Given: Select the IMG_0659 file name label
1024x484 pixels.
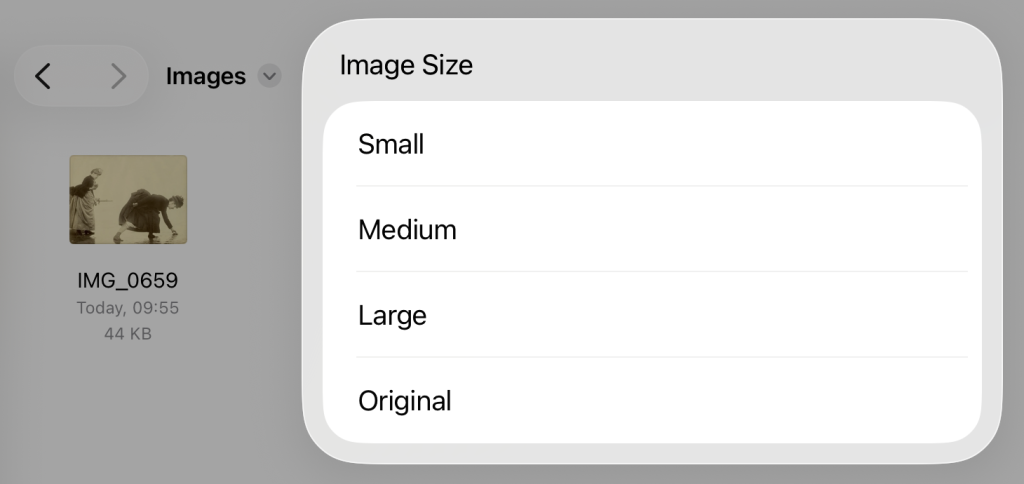Looking at the screenshot, I should click(x=128, y=280).
